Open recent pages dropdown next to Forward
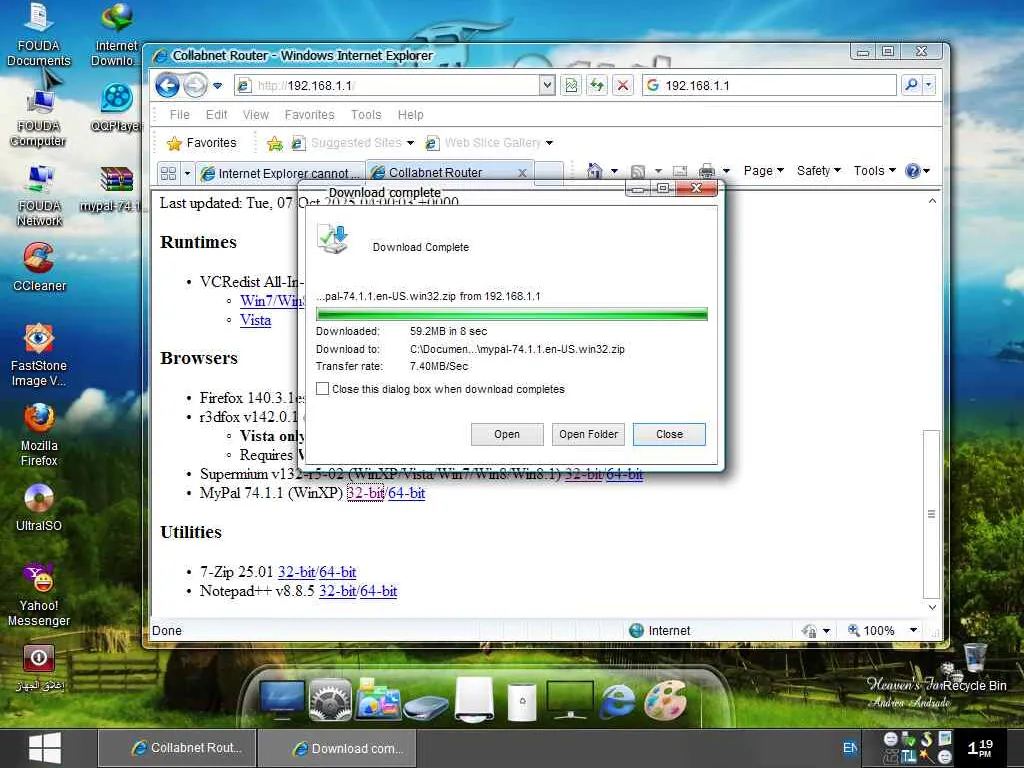The image size is (1024, 768). [217, 86]
